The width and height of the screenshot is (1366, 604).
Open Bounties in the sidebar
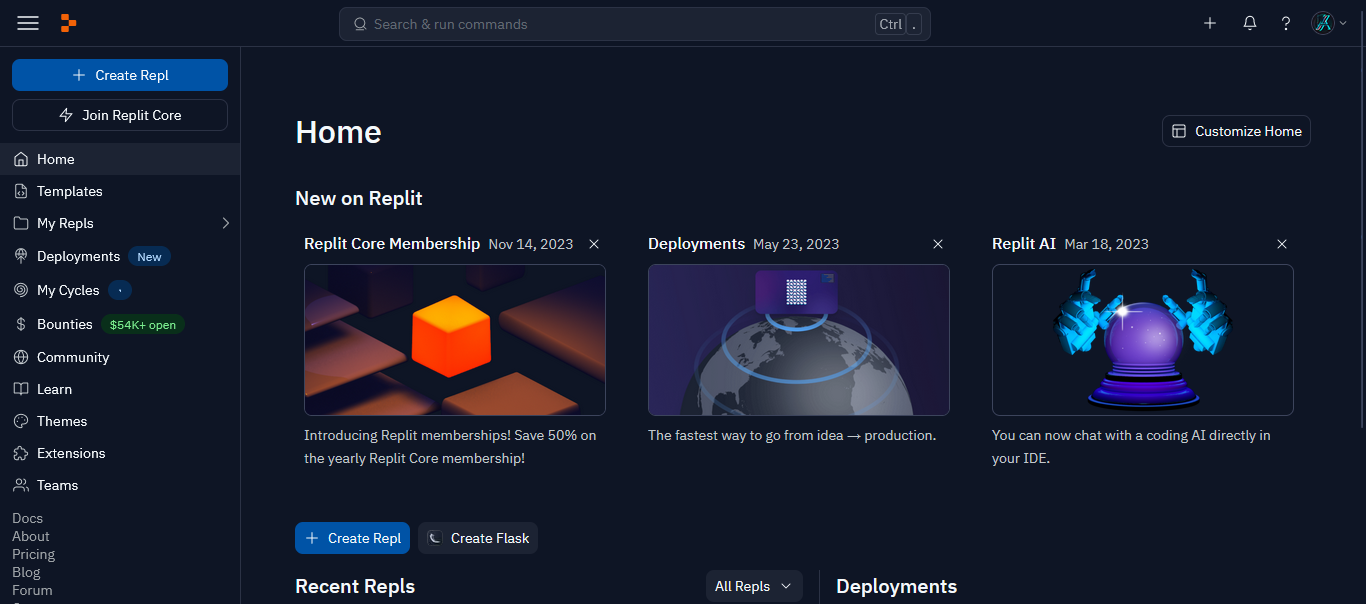tap(64, 324)
